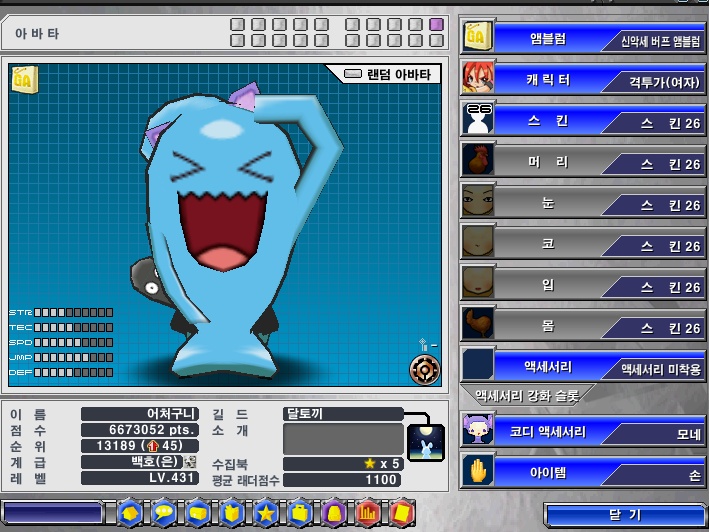This screenshot has width=709, height=532.
Task: Open the yellow briefcase toolbar icon
Action: coord(300,513)
